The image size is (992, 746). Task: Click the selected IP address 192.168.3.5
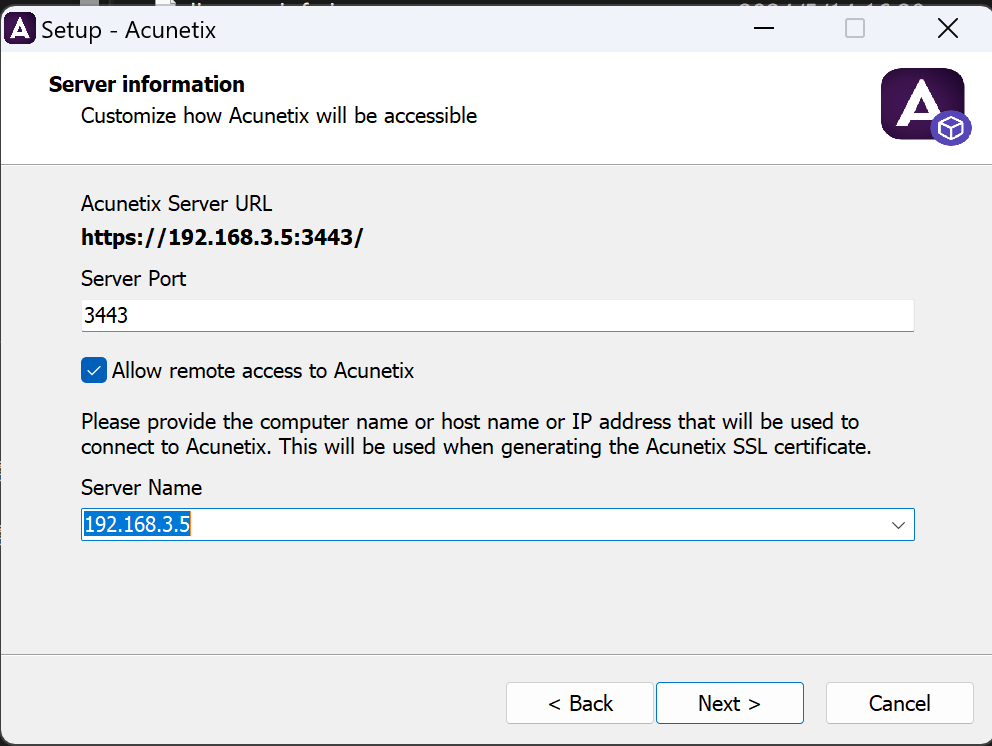[x=135, y=523]
